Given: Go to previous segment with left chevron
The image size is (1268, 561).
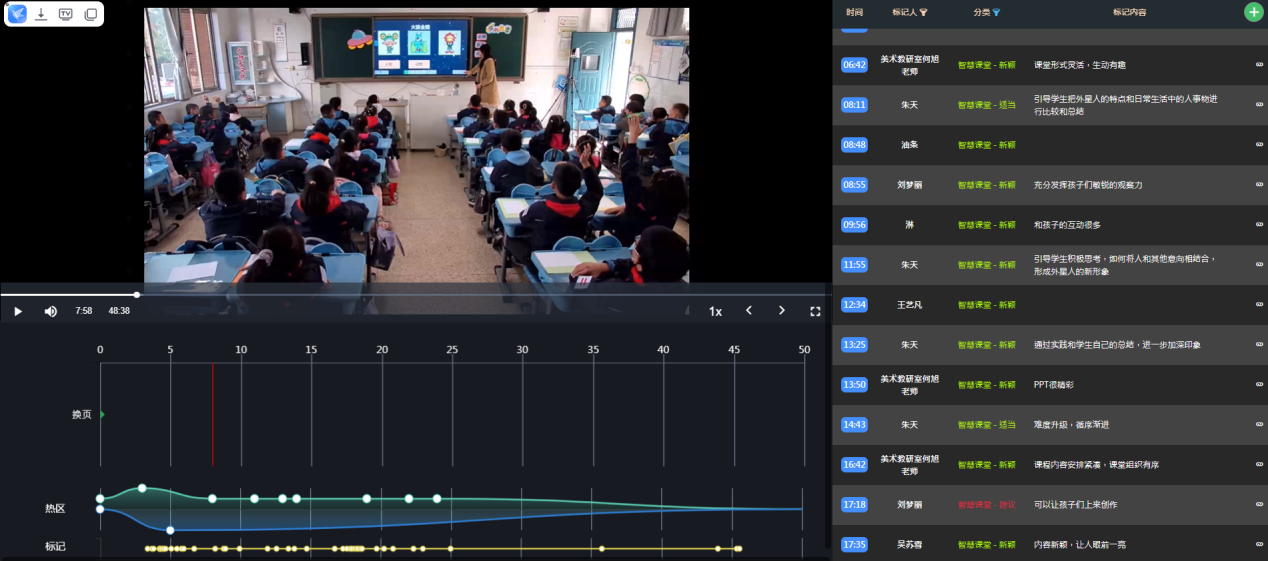Looking at the screenshot, I should [749, 311].
